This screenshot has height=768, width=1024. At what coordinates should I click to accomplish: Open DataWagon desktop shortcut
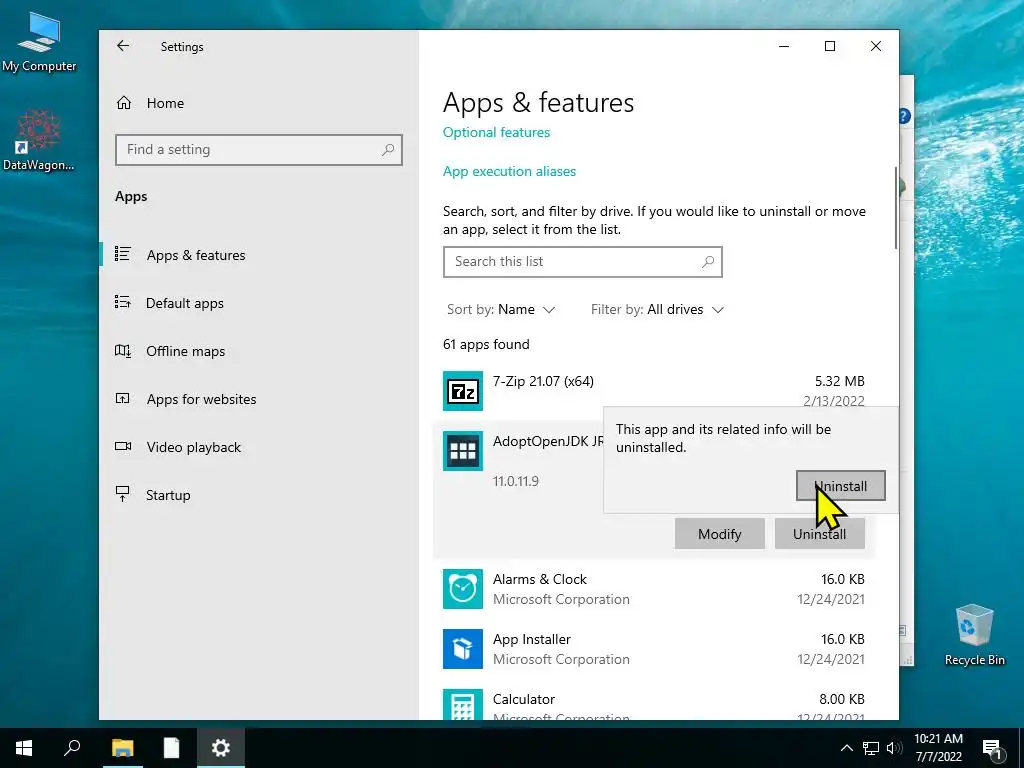click(x=39, y=141)
